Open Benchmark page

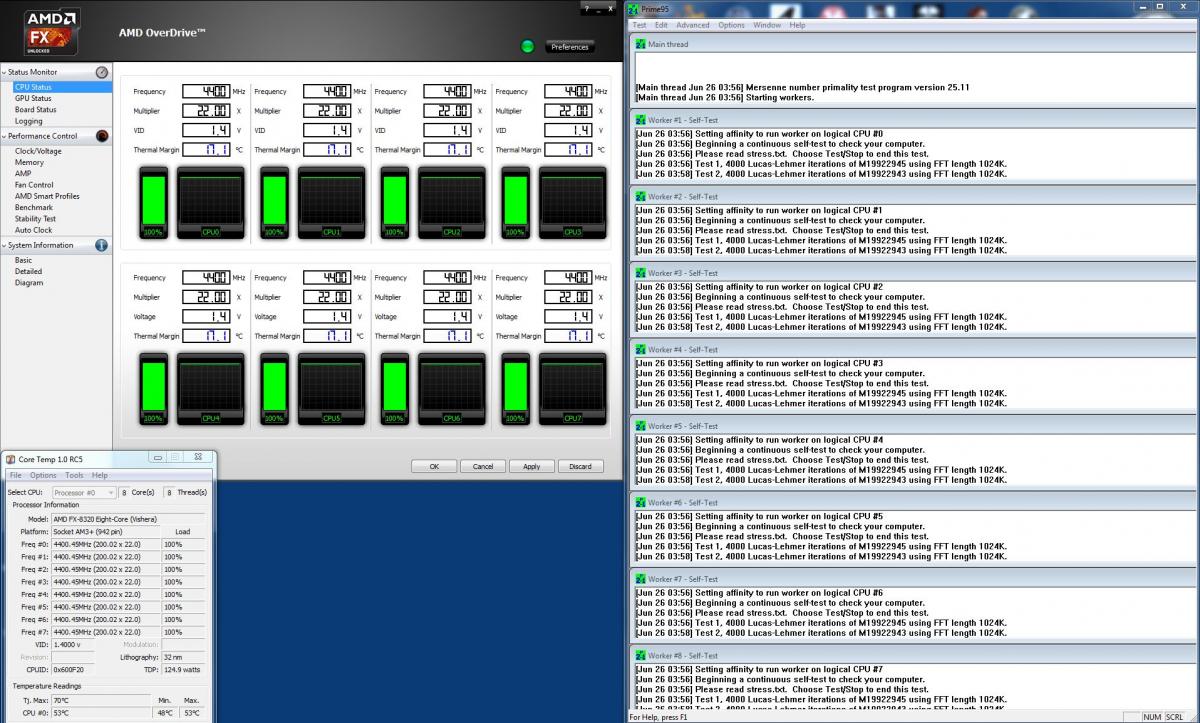pyautogui.click(x=34, y=207)
